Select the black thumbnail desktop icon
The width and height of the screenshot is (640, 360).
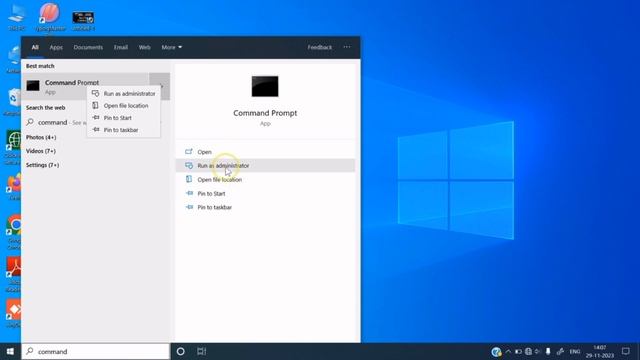(x=83, y=20)
